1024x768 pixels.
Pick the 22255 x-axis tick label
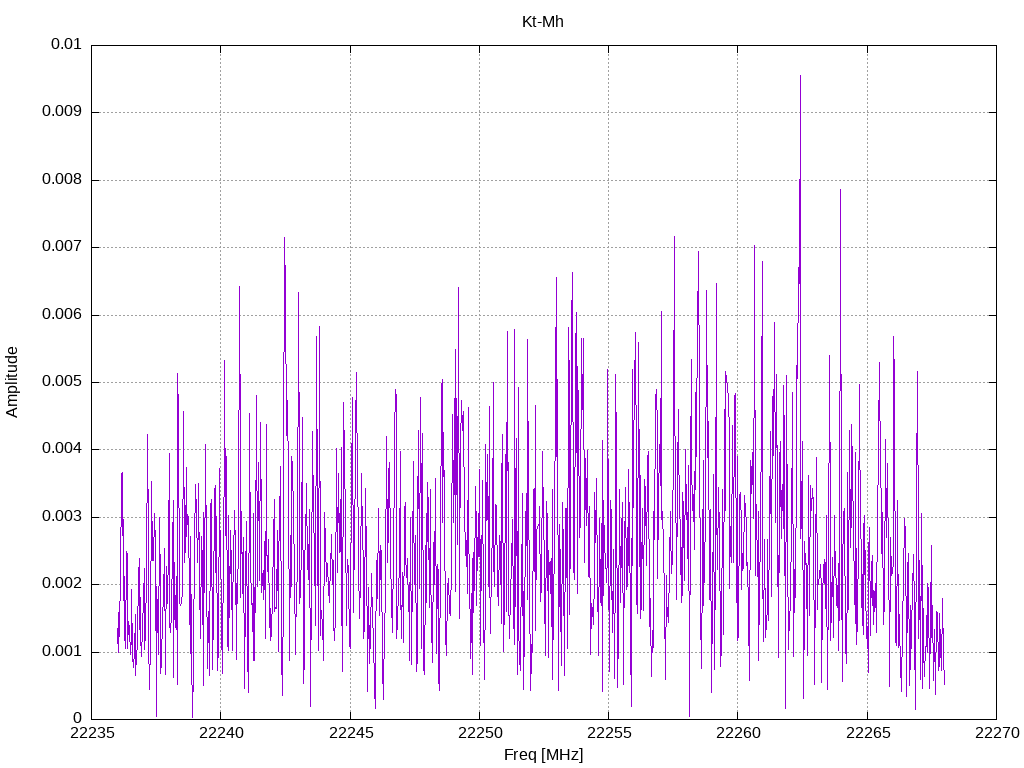point(608,735)
